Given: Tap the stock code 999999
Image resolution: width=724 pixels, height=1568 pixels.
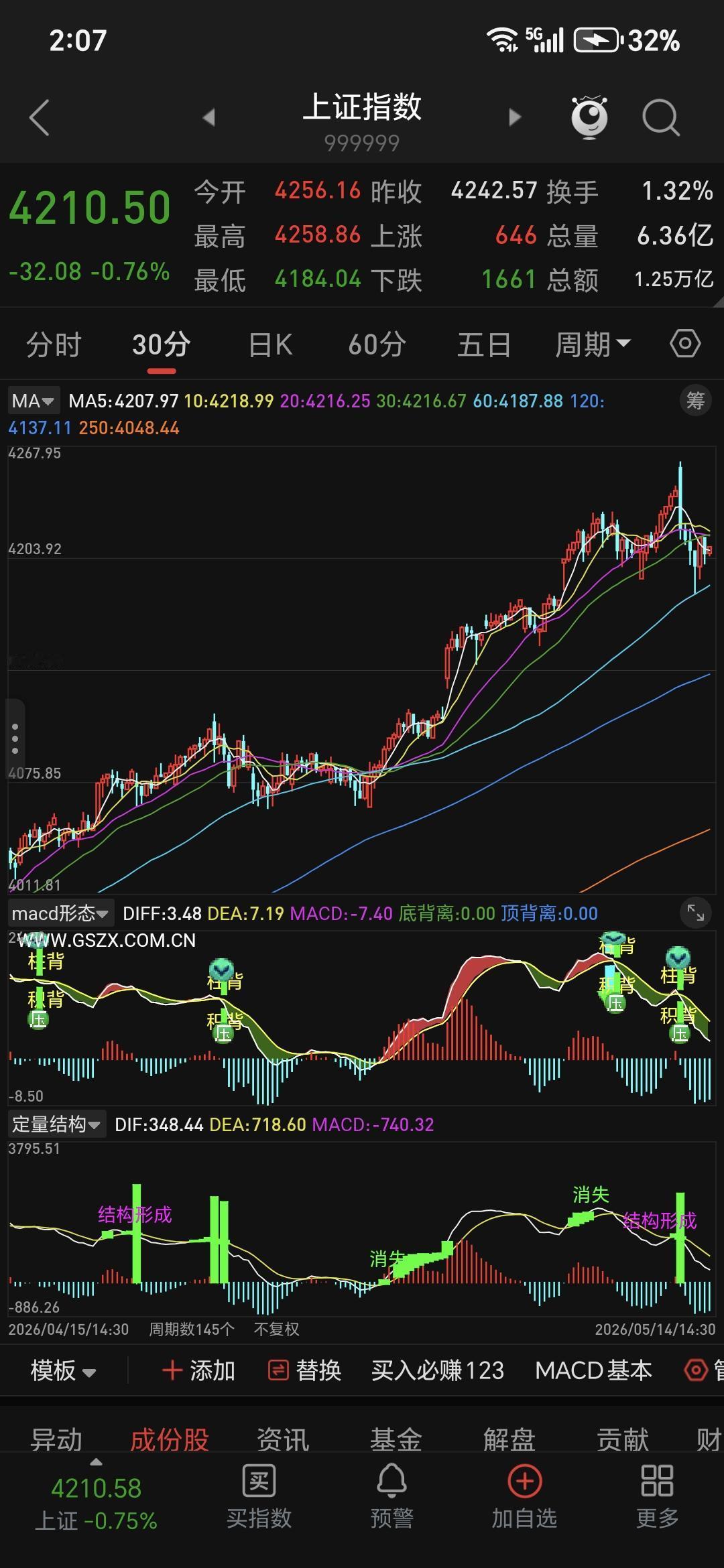Looking at the screenshot, I should (x=362, y=143).
